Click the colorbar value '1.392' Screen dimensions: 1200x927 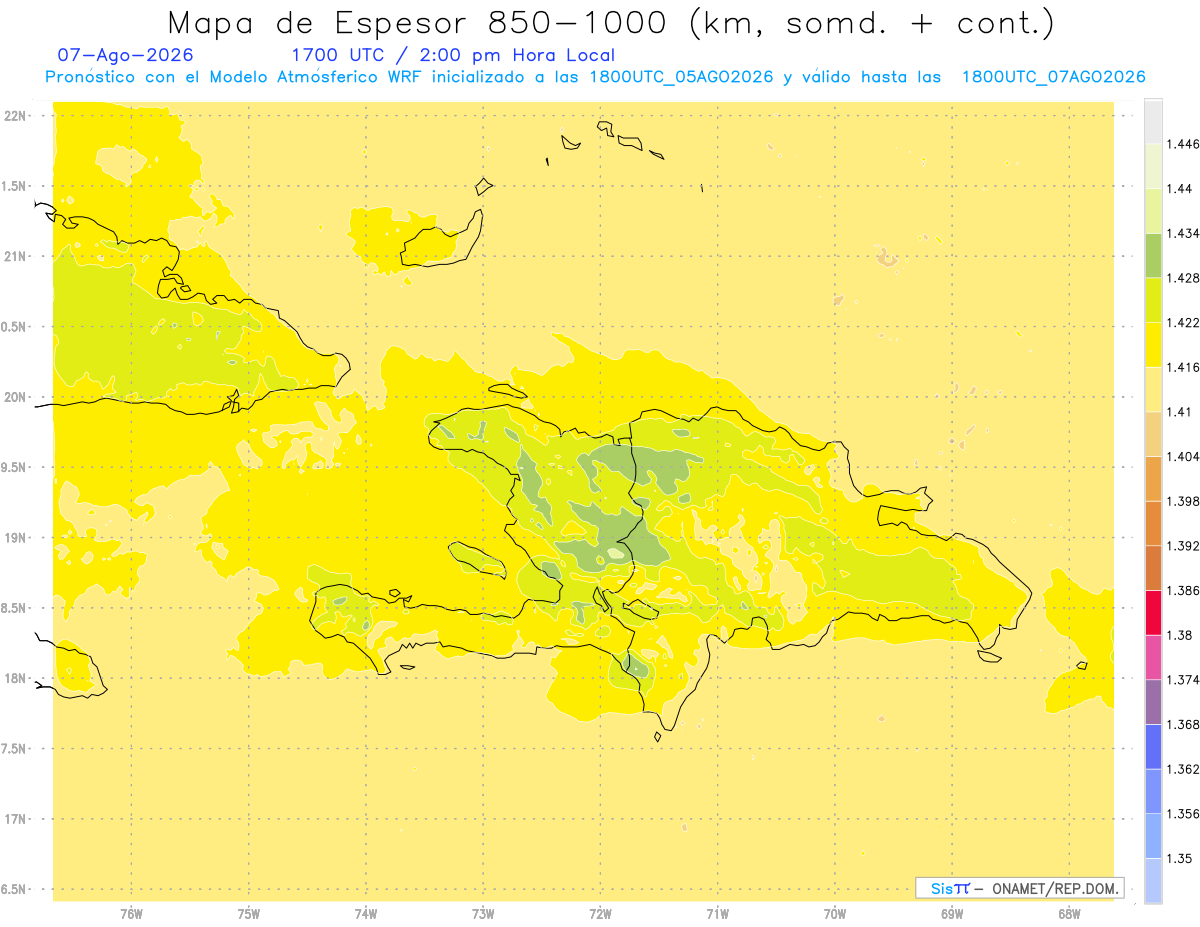(x=1183, y=546)
